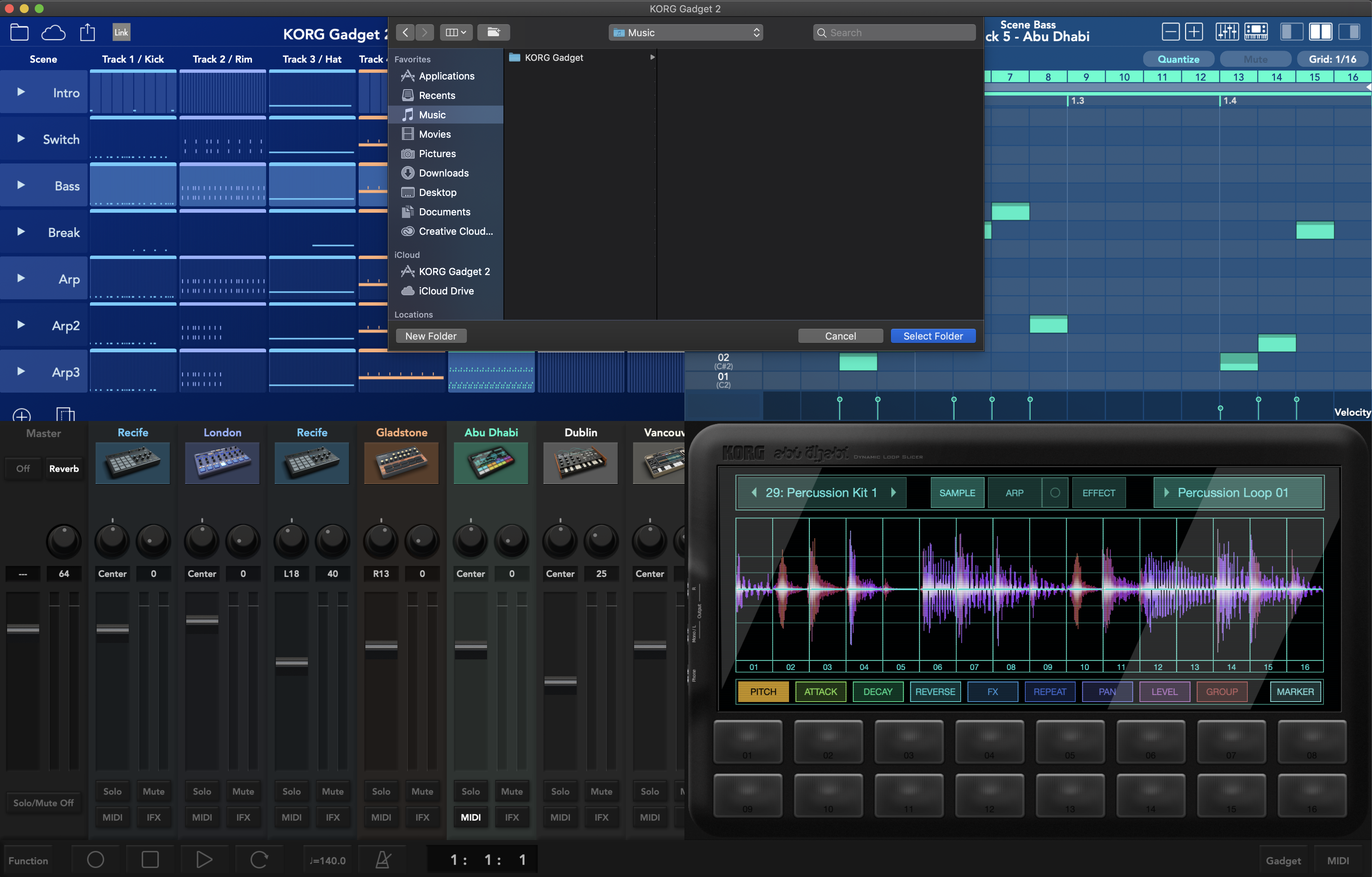This screenshot has width=1372, height=877.
Task: Click the Dublin gadget thumbnail
Action: 580,463
